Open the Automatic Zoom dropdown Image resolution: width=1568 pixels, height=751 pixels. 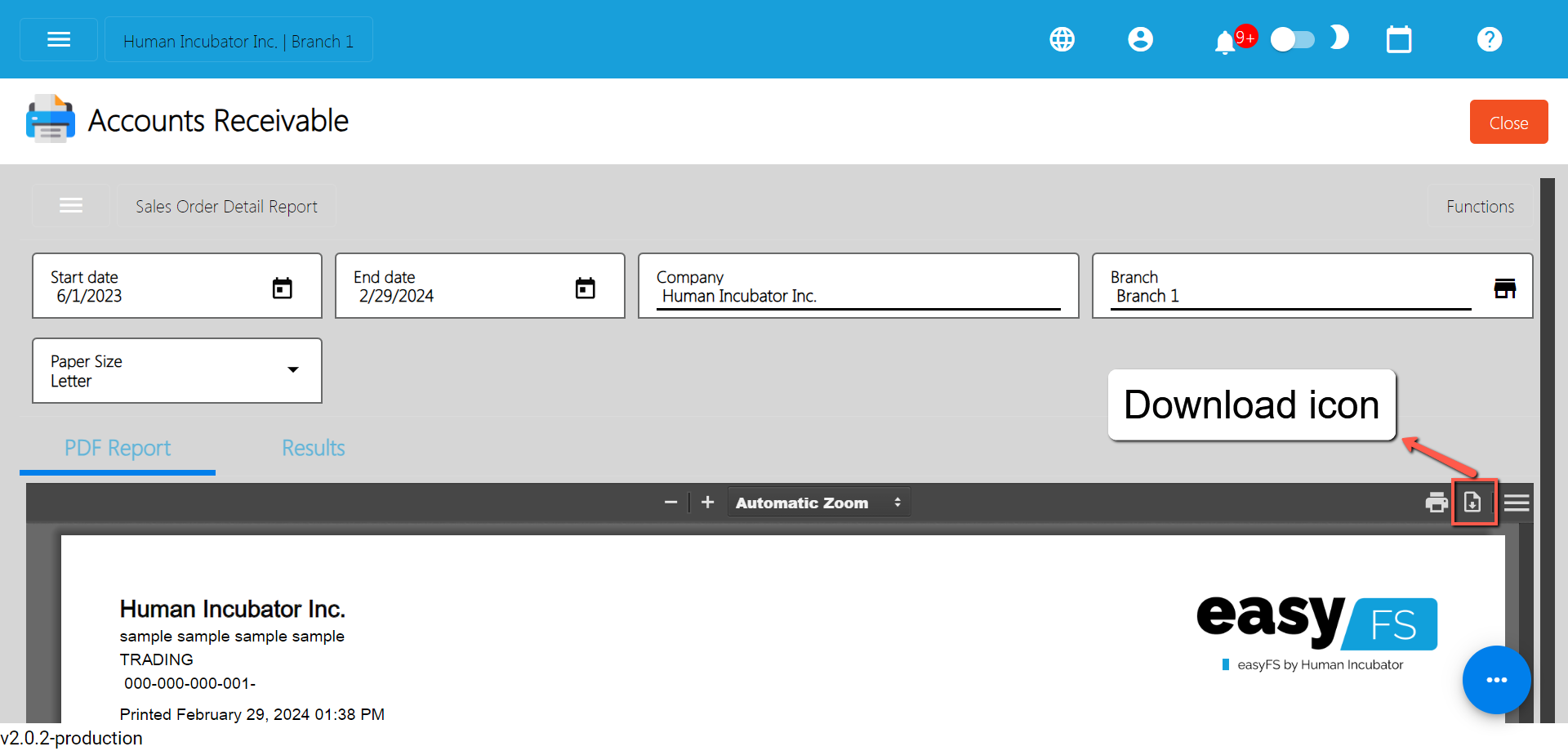coord(819,503)
